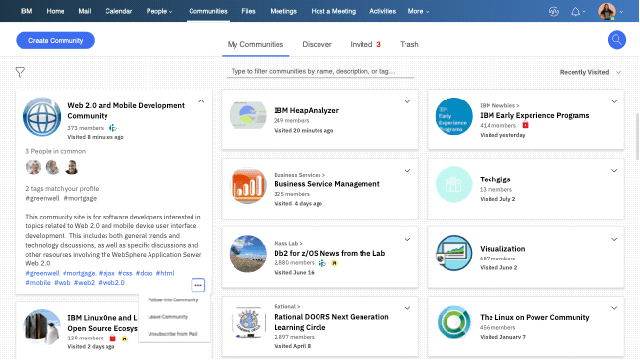Click the blue icon next to 373 members
Screen dimensions: 640x360
(113, 128)
